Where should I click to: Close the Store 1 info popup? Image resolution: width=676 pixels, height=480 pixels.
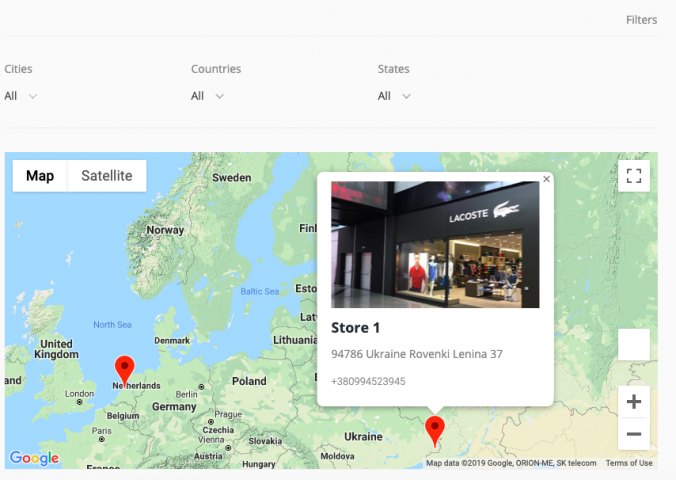(546, 179)
